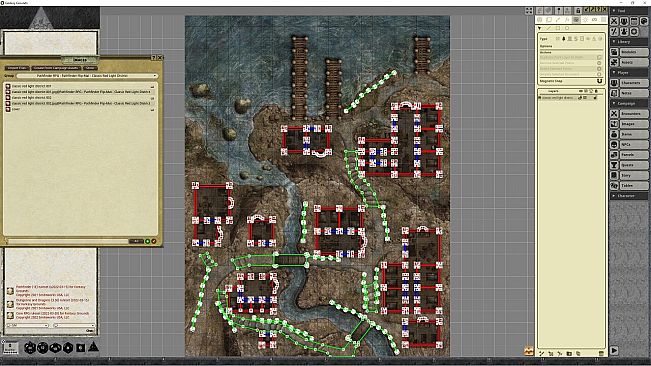651x366 pixels.
Task: Toggle the fourth Occluder option radio
Action: [599, 74]
